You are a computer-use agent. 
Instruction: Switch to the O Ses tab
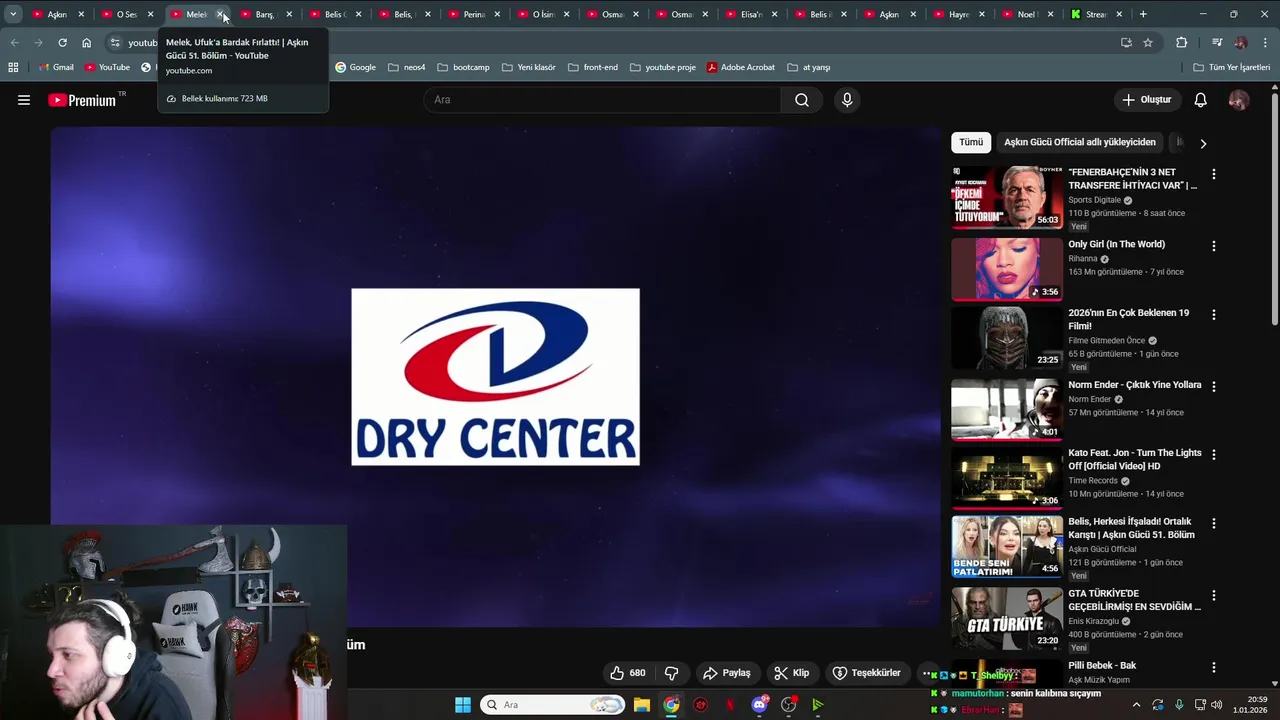126,14
